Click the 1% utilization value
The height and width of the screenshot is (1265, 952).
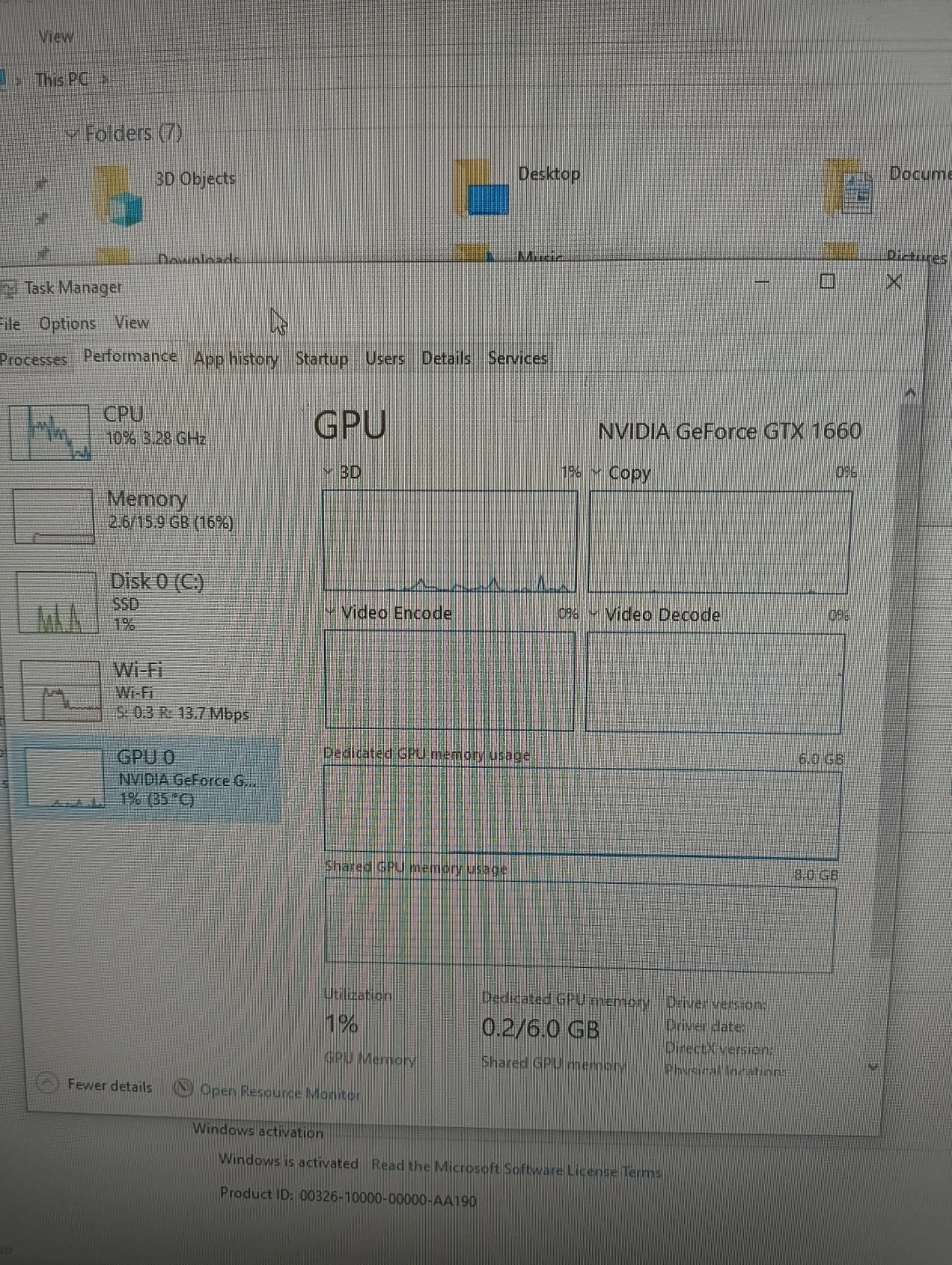[342, 1024]
